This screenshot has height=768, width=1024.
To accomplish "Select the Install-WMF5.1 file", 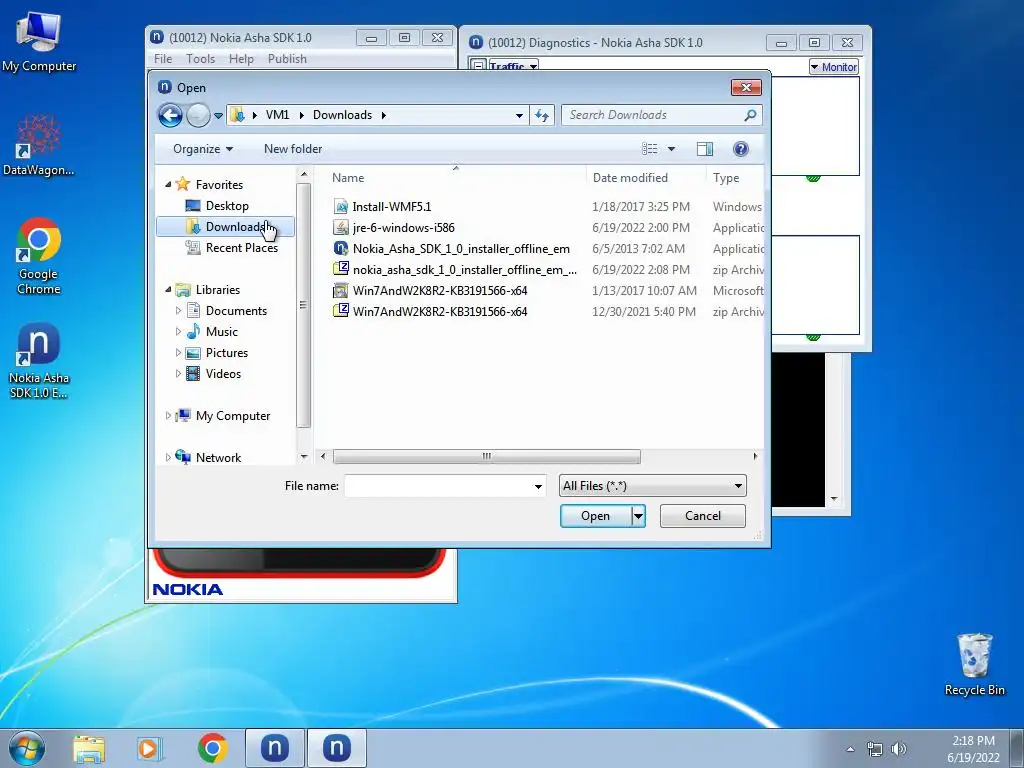I will click(x=392, y=207).
